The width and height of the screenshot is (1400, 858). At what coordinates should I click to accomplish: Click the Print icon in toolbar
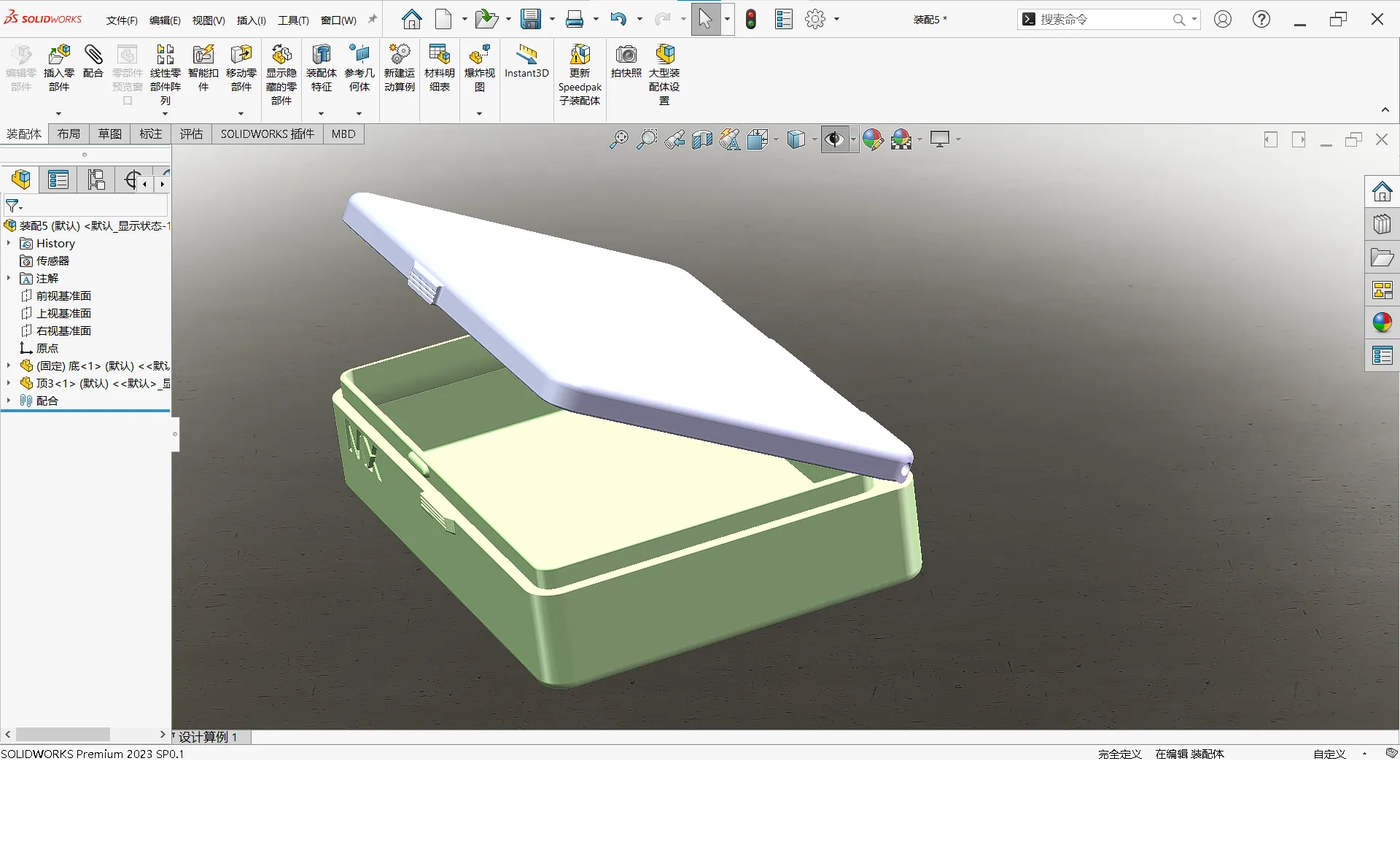coord(575,19)
